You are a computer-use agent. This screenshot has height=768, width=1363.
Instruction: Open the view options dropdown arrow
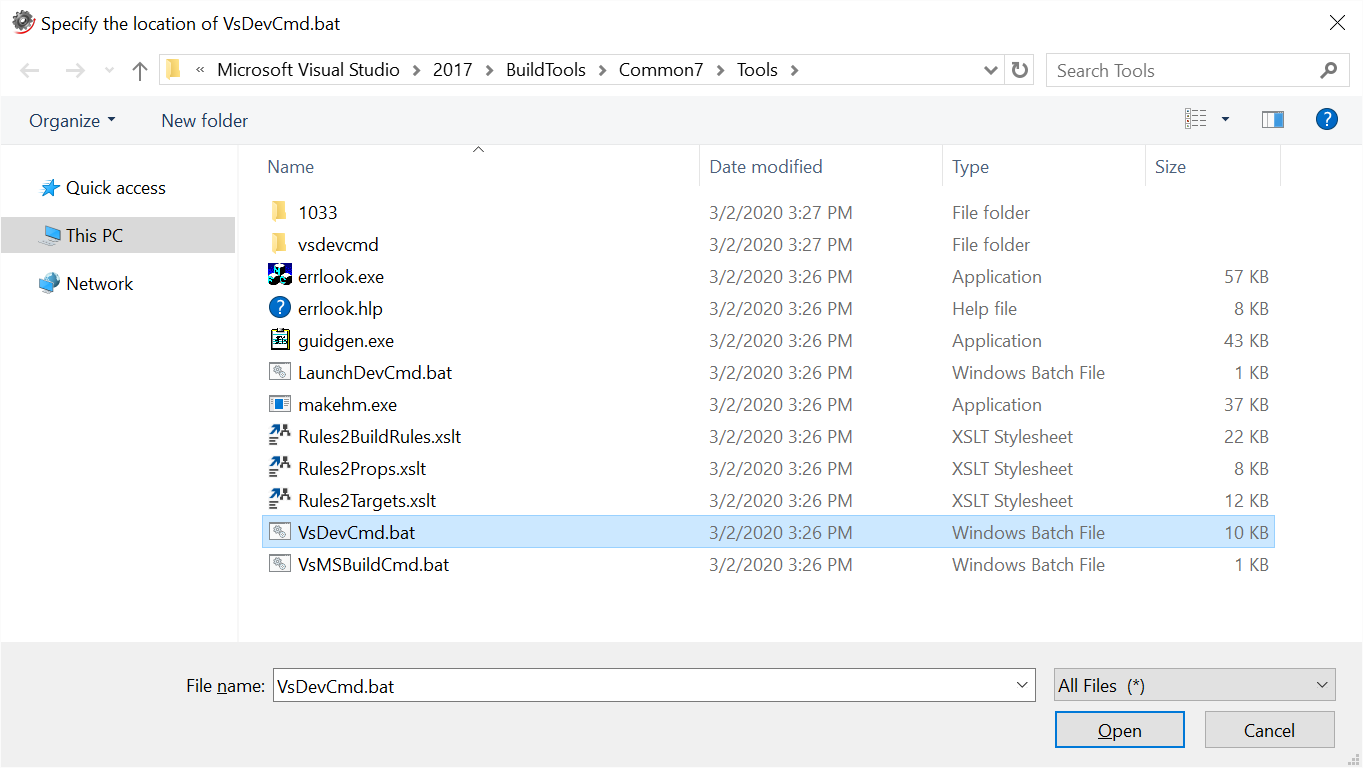[1225, 120]
